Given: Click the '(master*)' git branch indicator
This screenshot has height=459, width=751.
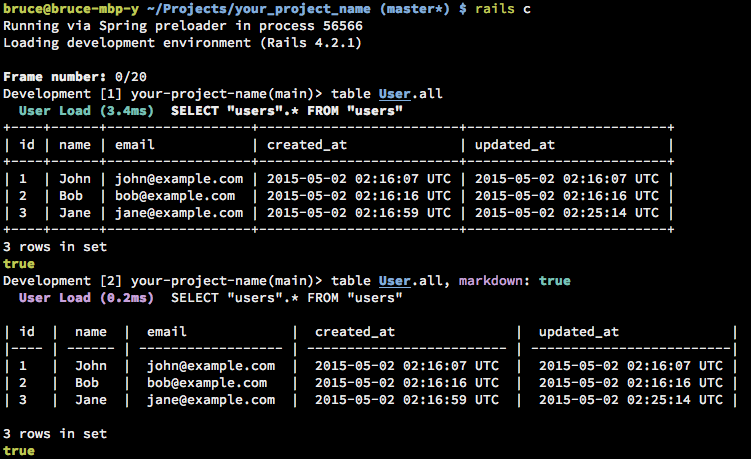Looking at the screenshot, I should pyautogui.click(x=414, y=9).
